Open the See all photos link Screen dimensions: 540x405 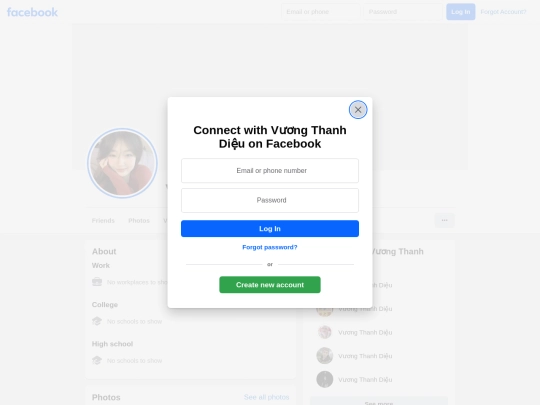(266, 397)
